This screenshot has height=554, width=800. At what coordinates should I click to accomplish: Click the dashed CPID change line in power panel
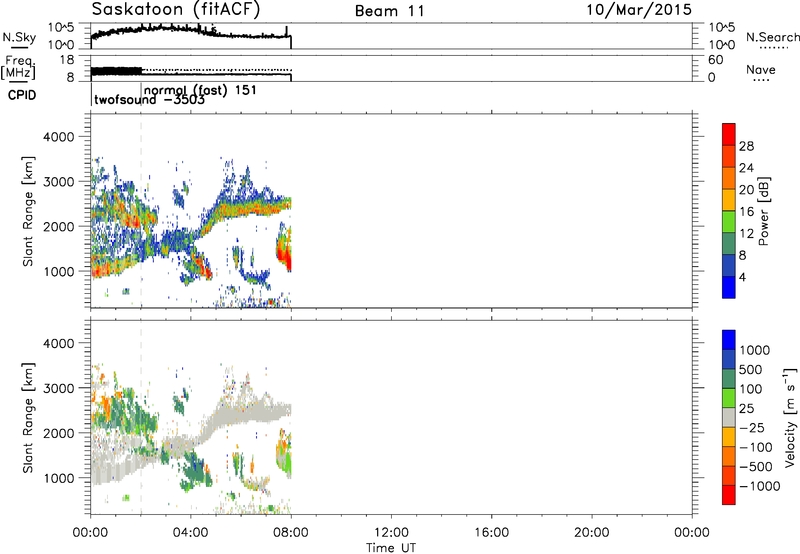(141, 211)
